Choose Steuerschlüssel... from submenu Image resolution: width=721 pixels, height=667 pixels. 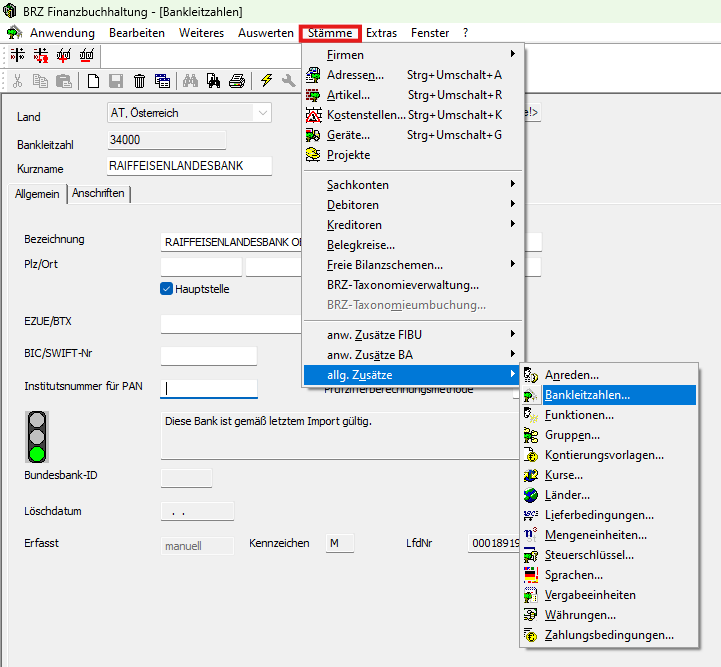(x=610, y=555)
